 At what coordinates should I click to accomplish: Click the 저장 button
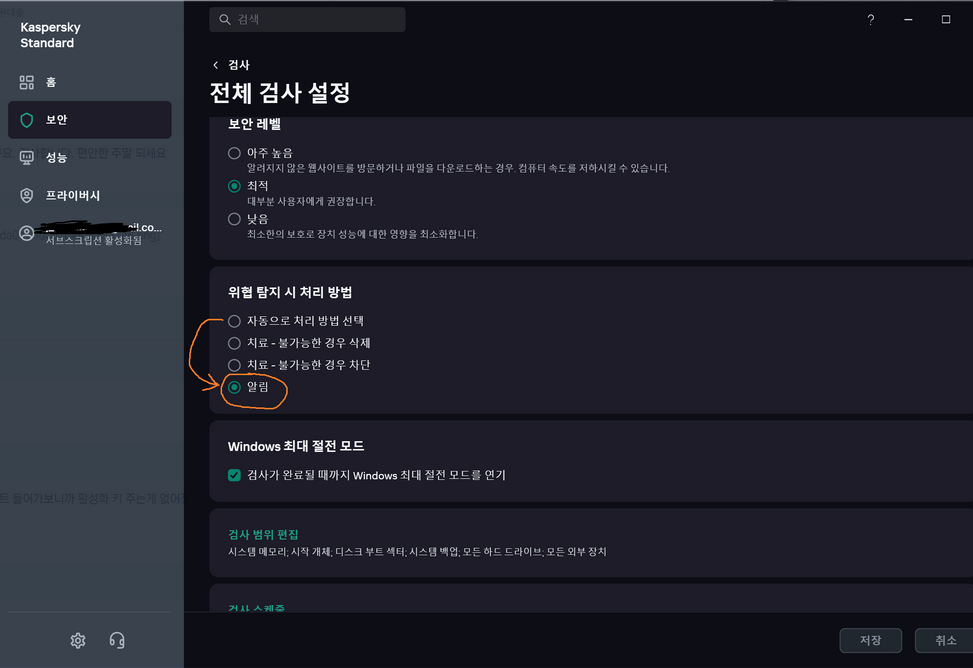pos(870,640)
